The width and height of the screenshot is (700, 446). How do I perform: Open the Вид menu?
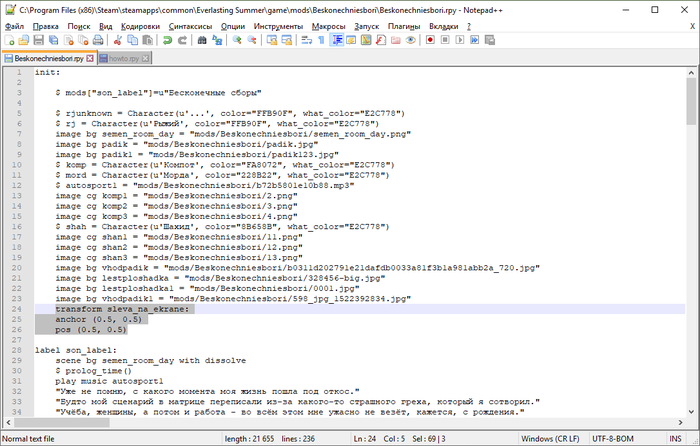coord(106,26)
